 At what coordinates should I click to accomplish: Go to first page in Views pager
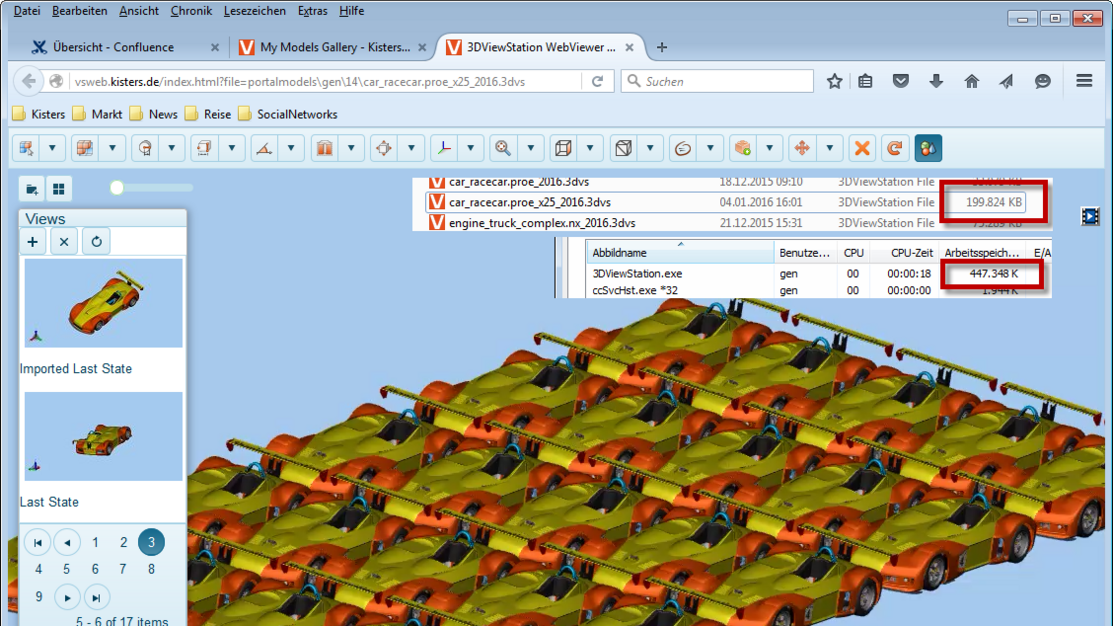point(38,543)
